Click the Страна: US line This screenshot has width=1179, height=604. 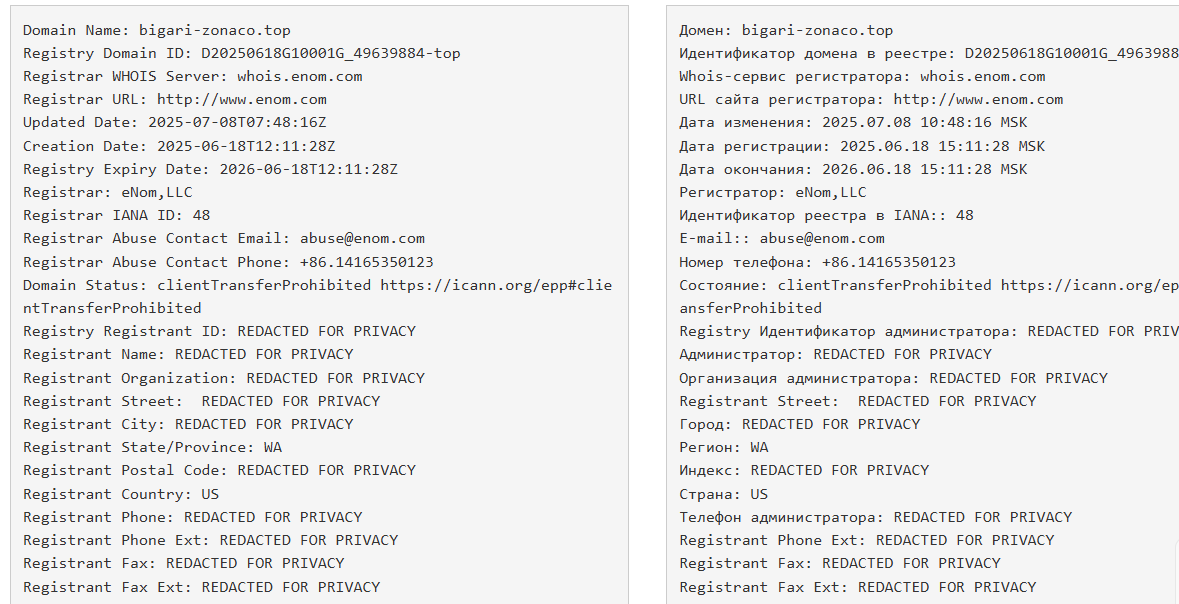pyautogui.click(x=723, y=494)
